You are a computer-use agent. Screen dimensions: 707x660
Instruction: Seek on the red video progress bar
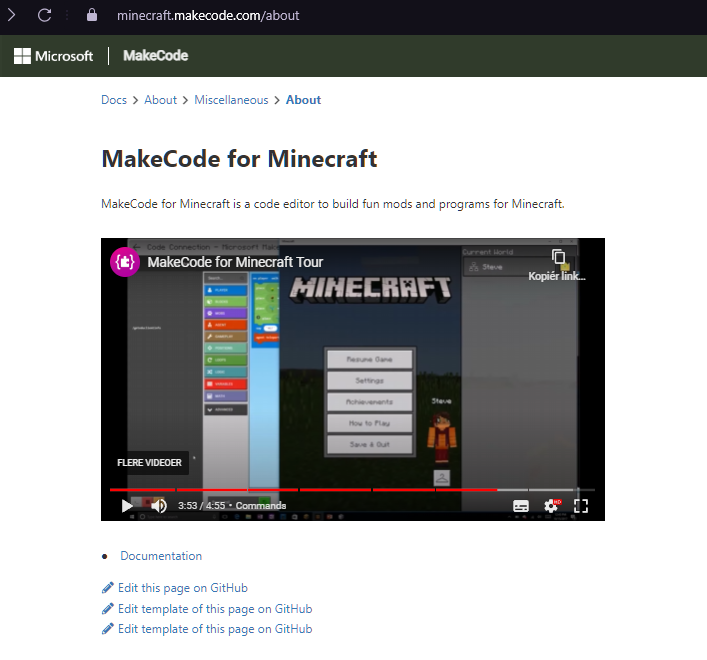click(x=352, y=490)
